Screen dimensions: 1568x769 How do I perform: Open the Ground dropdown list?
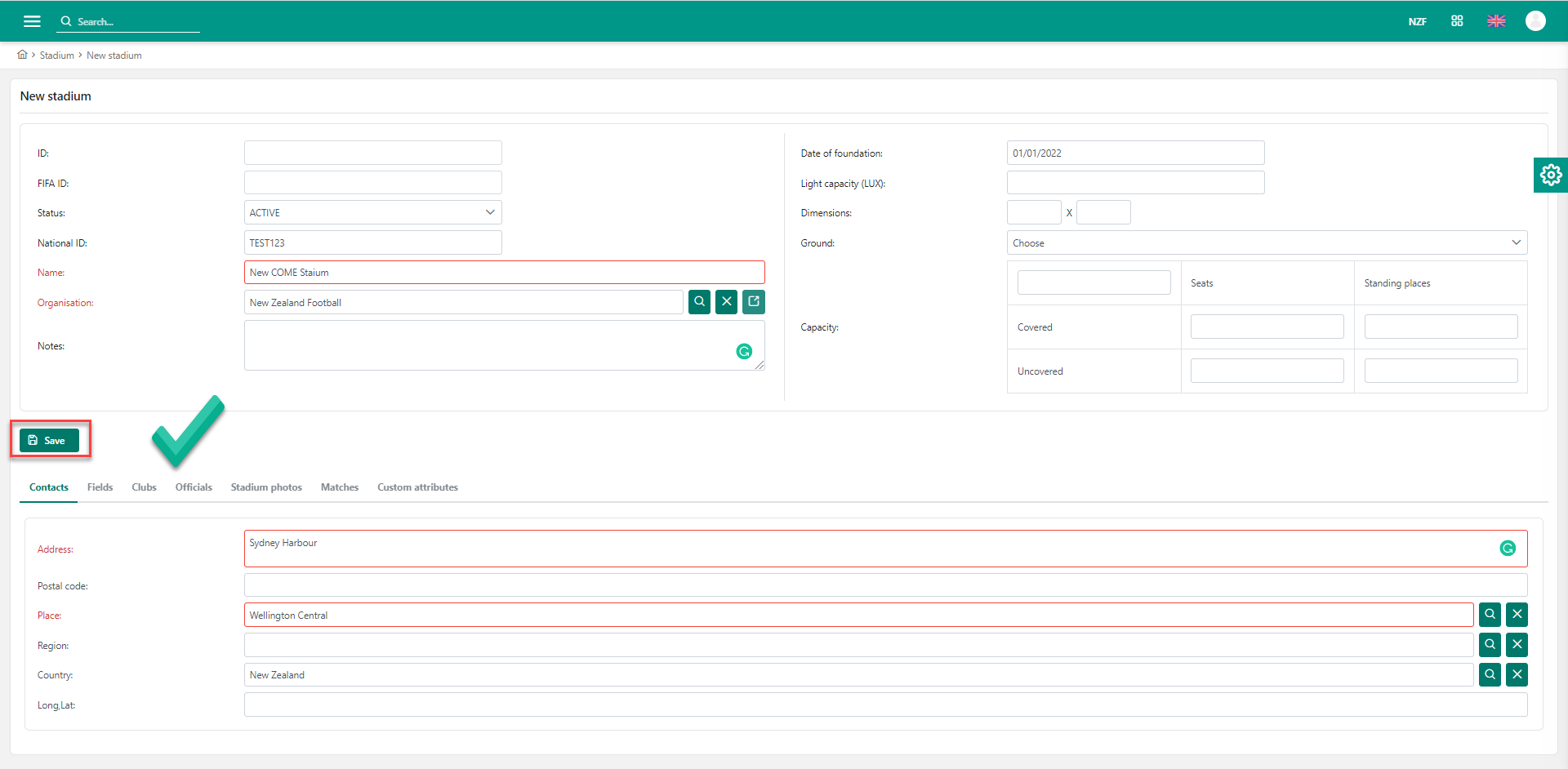click(1266, 243)
